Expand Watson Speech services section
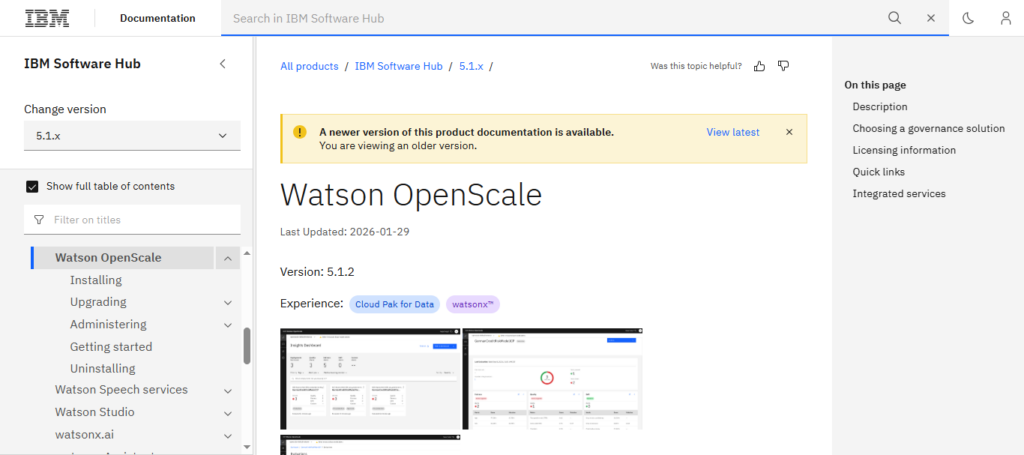This screenshot has width=1024, height=455. coord(228,390)
